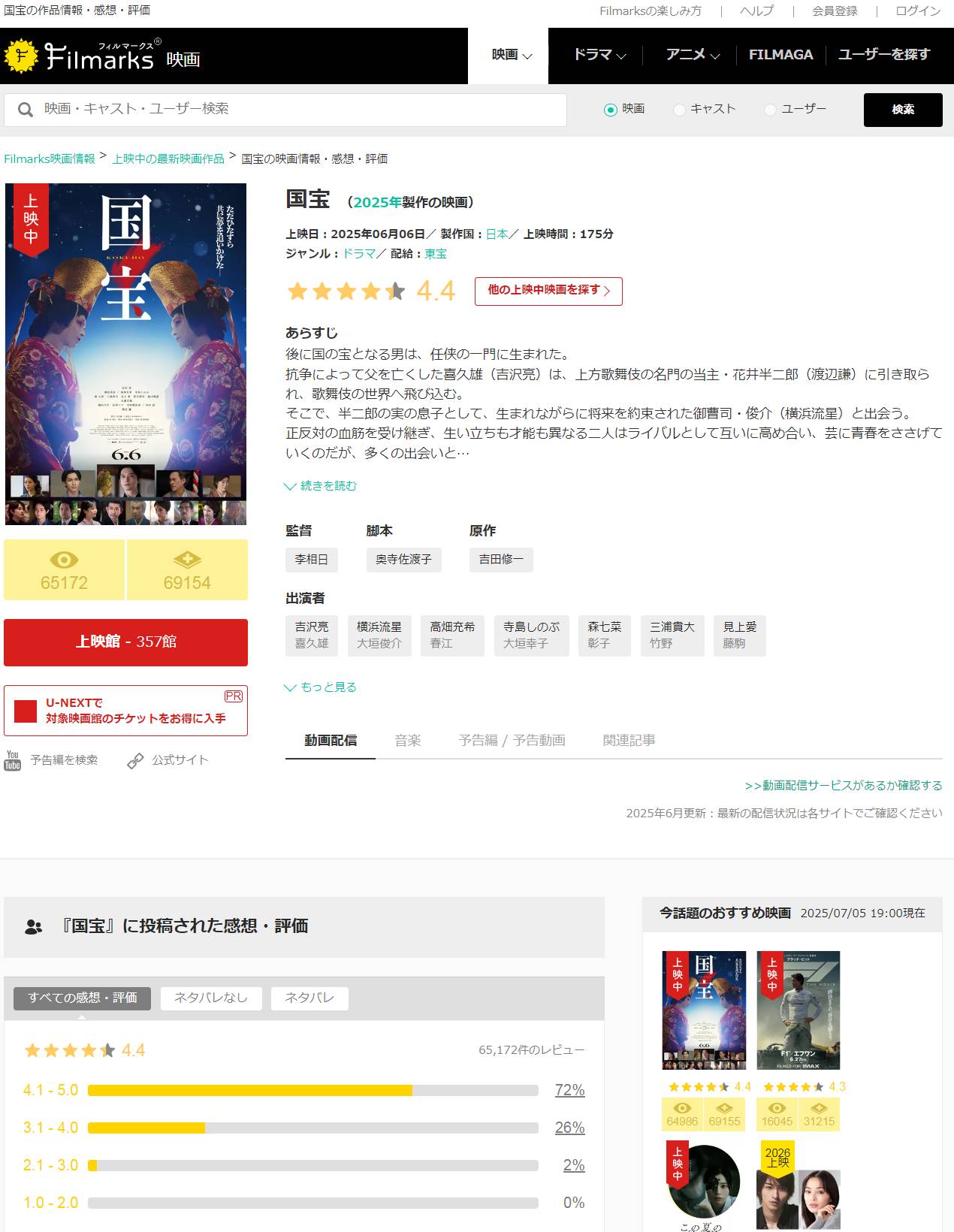Click the YouTube trailer search icon
954x1232 pixels.
(x=13, y=760)
